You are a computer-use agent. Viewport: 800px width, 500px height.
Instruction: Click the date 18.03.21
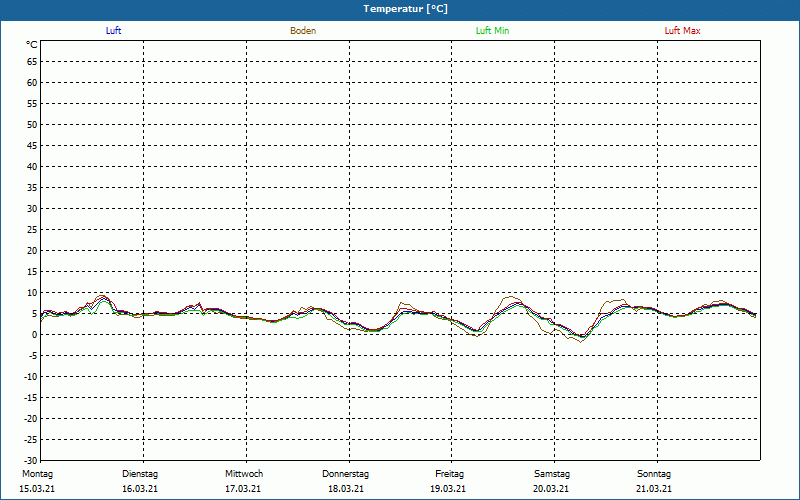(346, 489)
